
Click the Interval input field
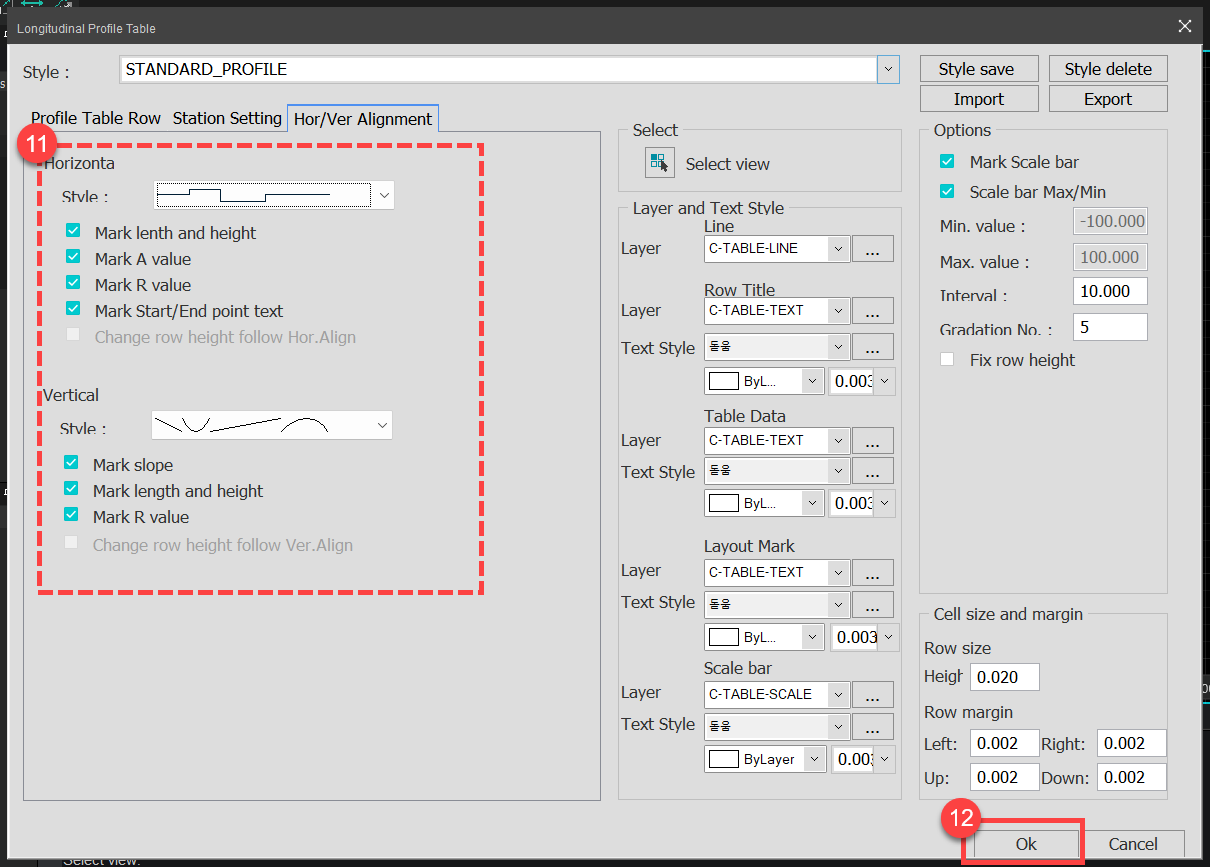point(1110,291)
